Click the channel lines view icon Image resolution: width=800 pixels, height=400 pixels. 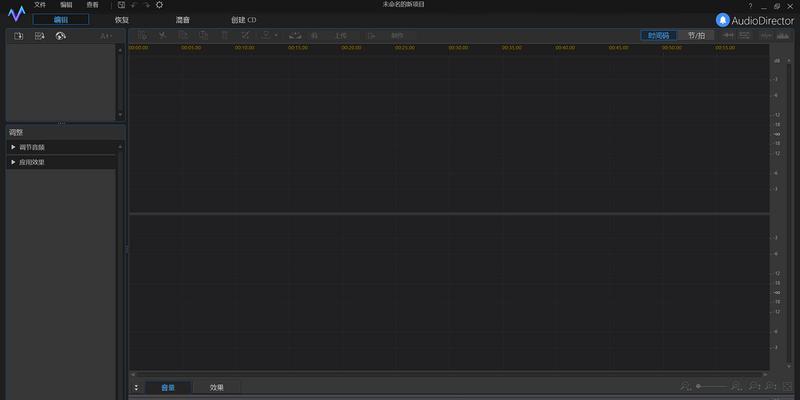[x=745, y=35]
